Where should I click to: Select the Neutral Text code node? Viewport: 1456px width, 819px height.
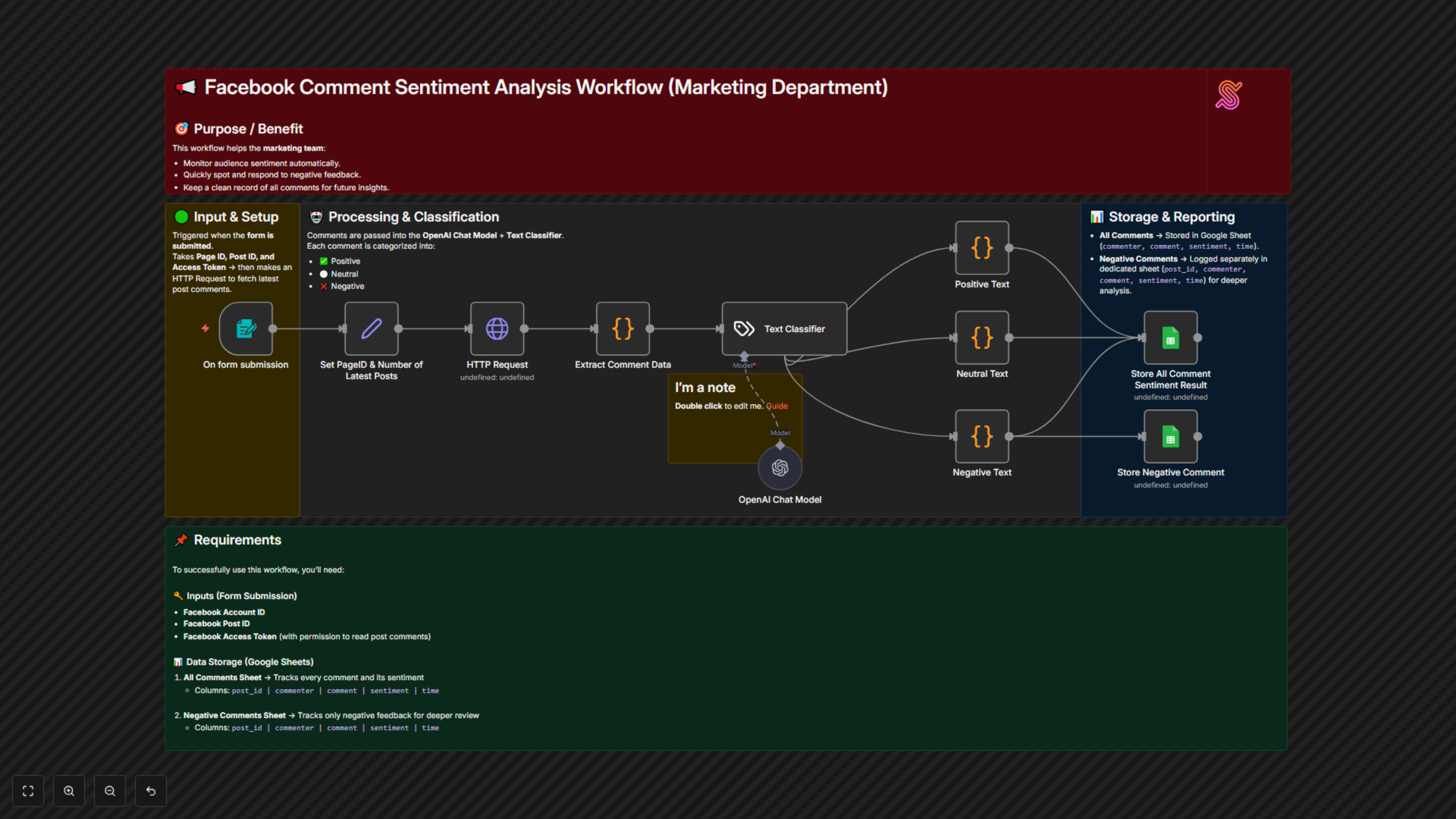coord(982,337)
